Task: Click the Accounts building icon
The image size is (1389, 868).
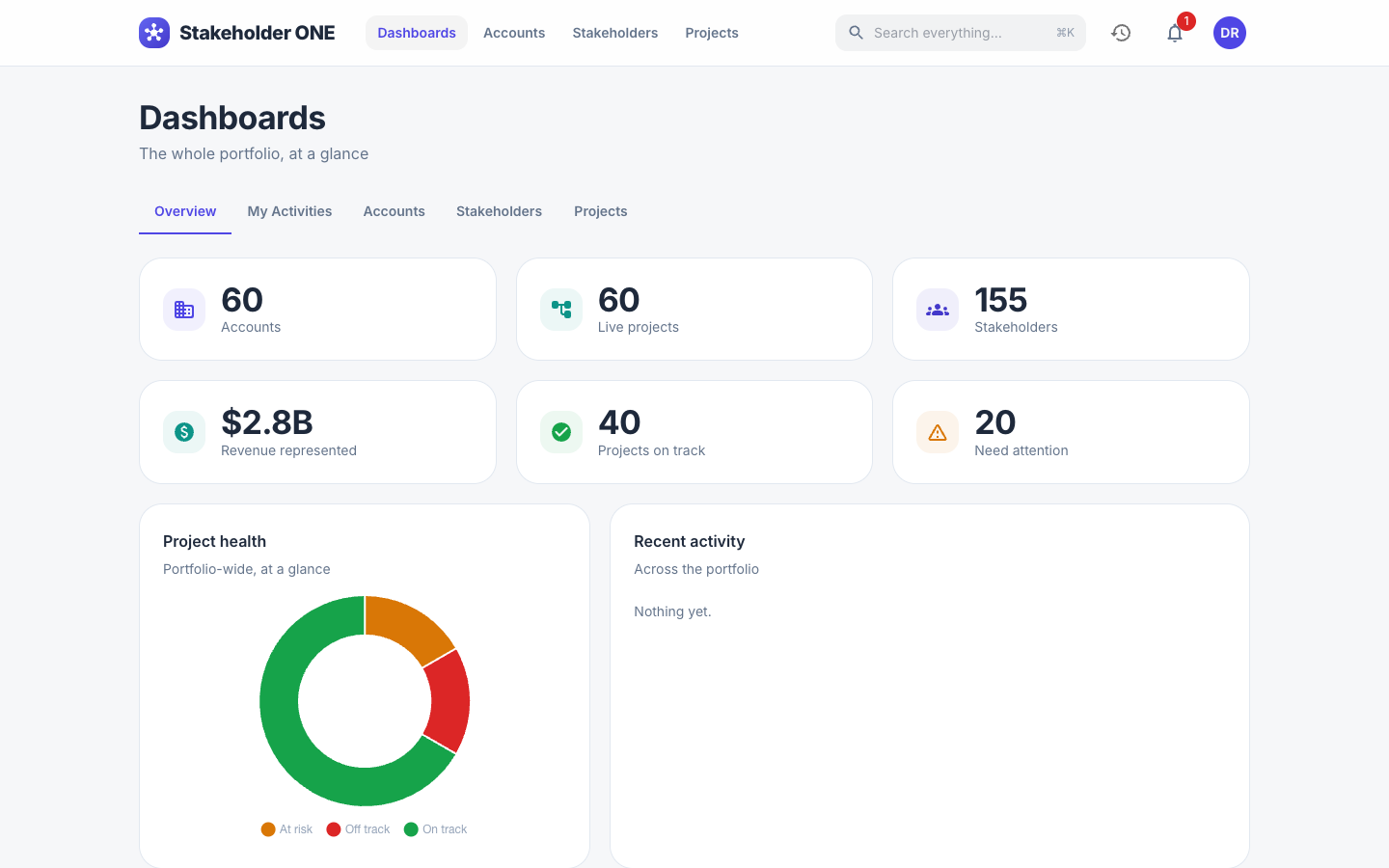Action: [184, 310]
